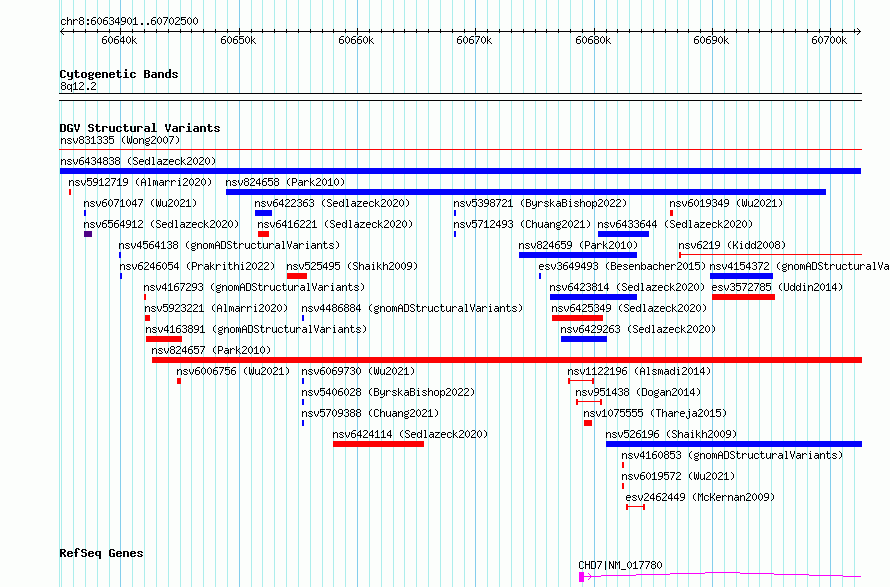The width and height of the screenshot is (890, 587).
Task: Click the Cytogenetic Bands track title
Action: pos(119,74)
